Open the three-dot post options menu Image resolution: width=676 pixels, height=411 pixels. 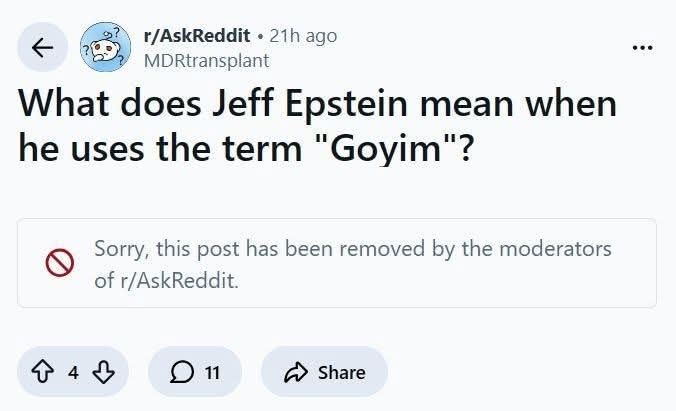point(642,47)
